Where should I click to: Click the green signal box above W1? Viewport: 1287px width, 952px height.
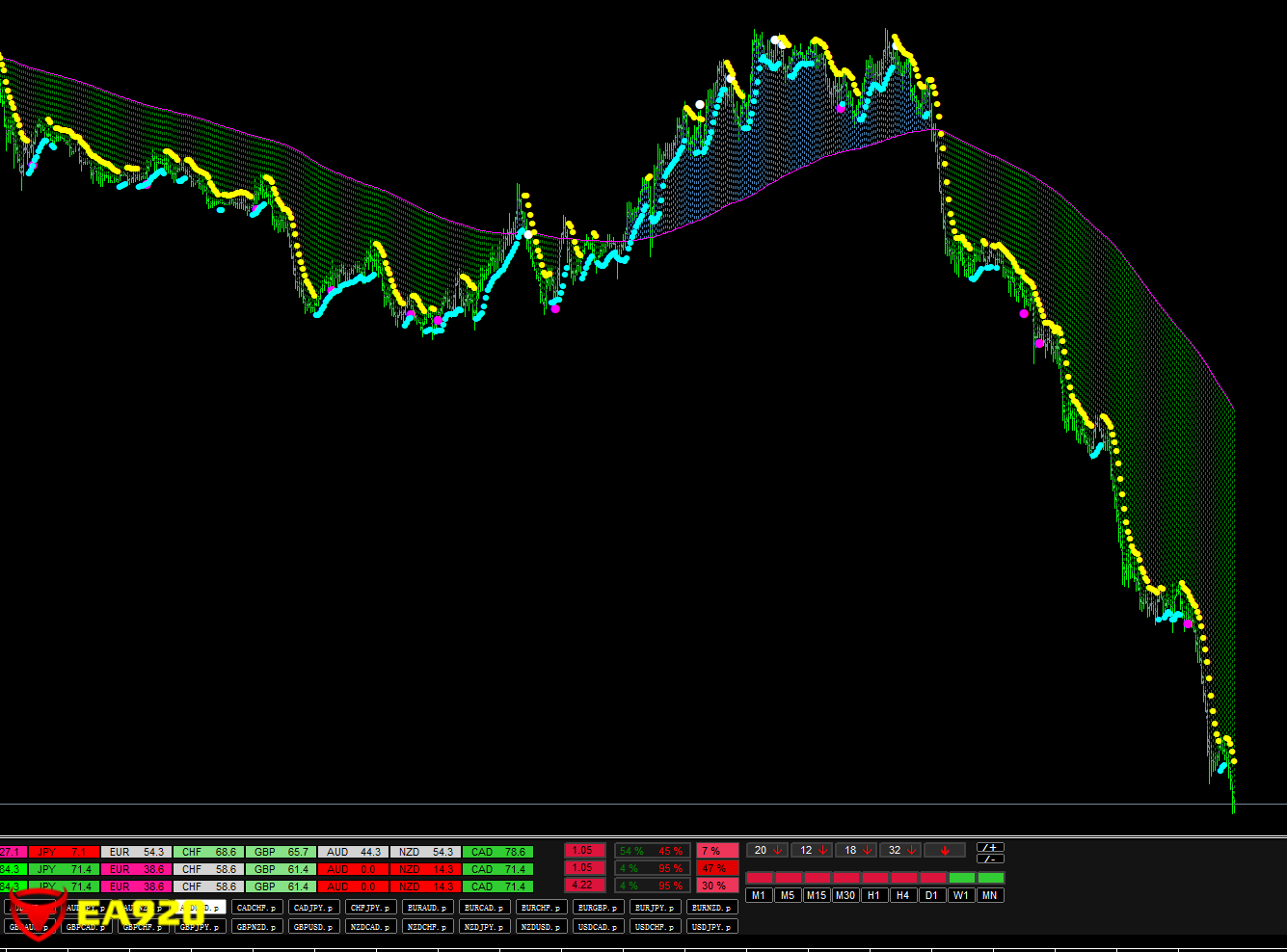(x=961, y=878)
